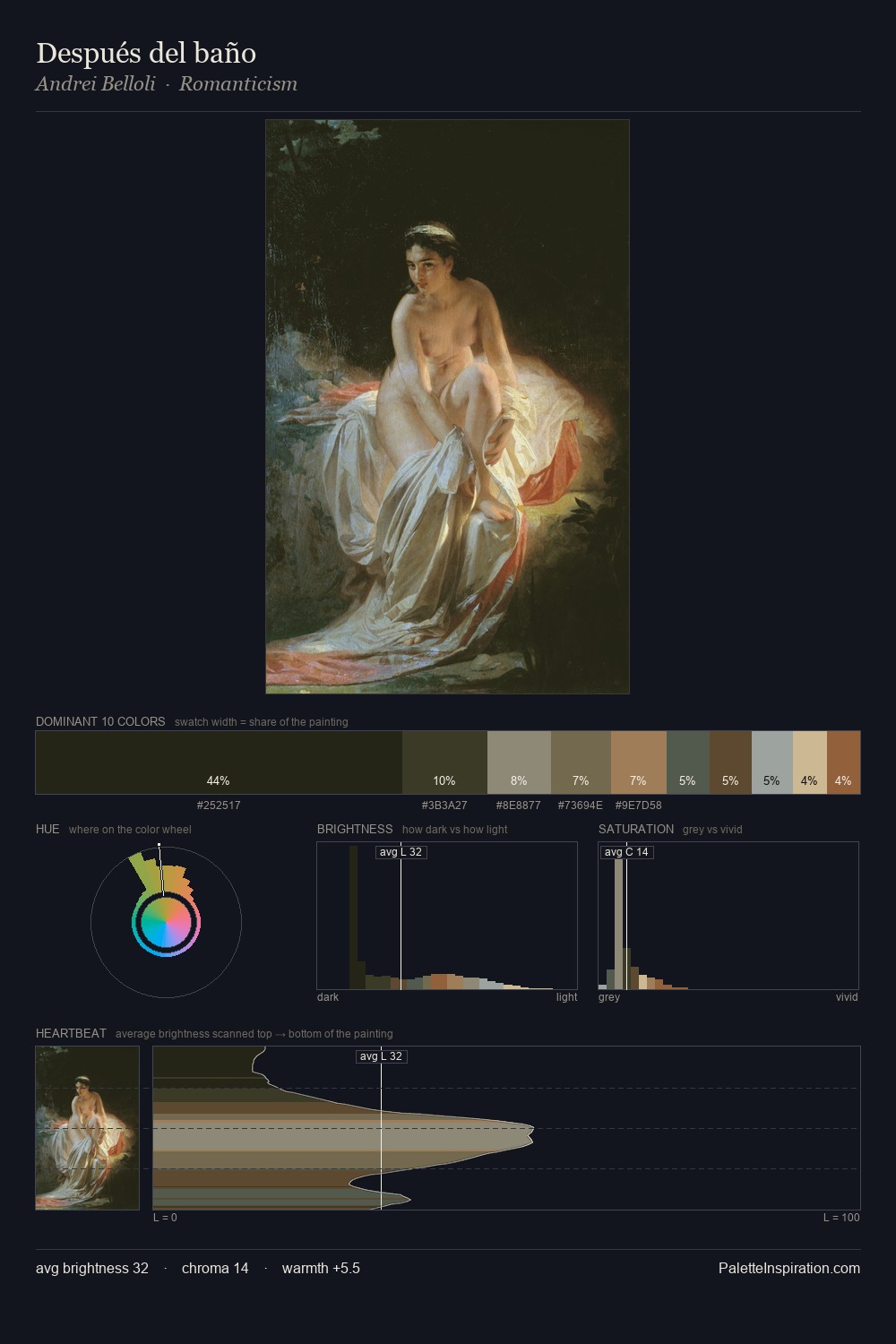Click the 'L = 100' axis label
This screenshot has height=1344, width=896.
tap(841, 1218)
